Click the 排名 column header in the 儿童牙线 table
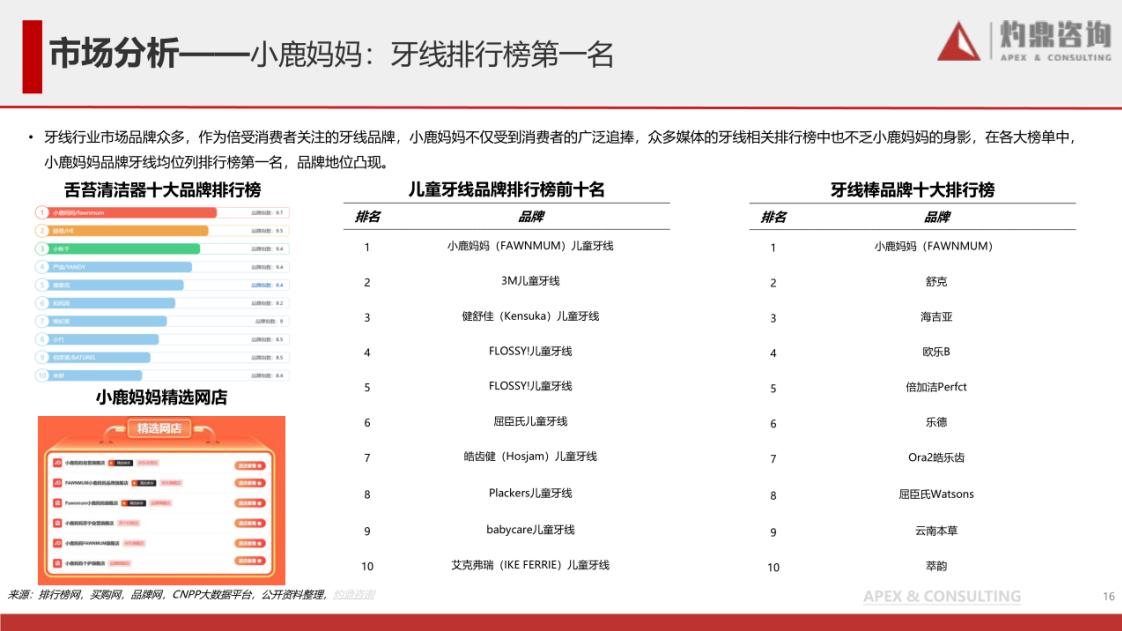This screenshot has height=631, width=1122. click(368, 217)
